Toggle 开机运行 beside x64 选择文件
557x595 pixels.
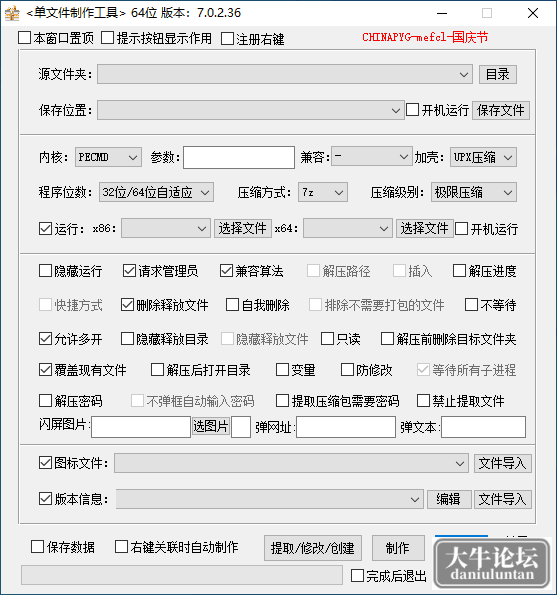point(461,229)
